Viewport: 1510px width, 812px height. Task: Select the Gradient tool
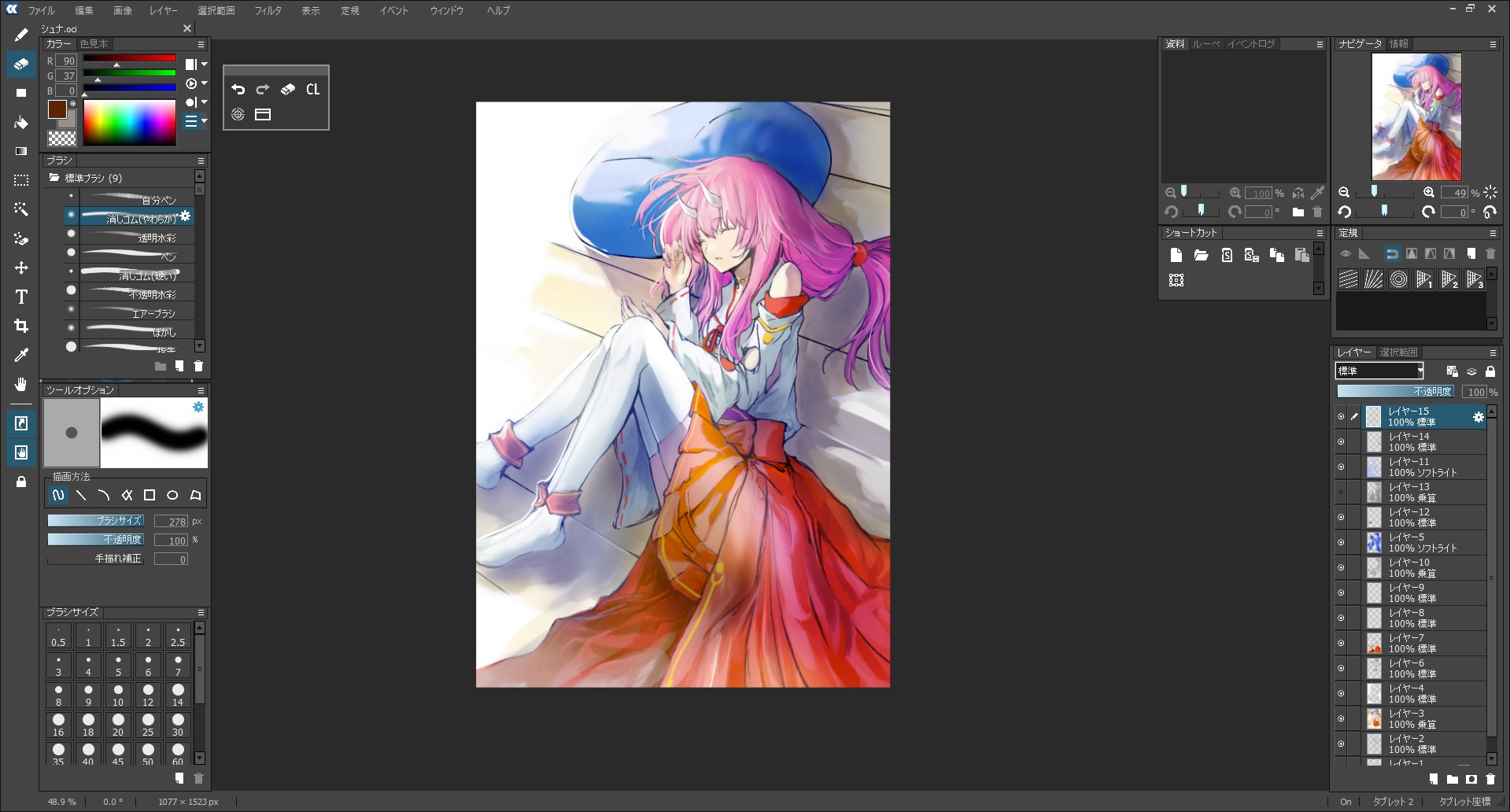[21, 151]
